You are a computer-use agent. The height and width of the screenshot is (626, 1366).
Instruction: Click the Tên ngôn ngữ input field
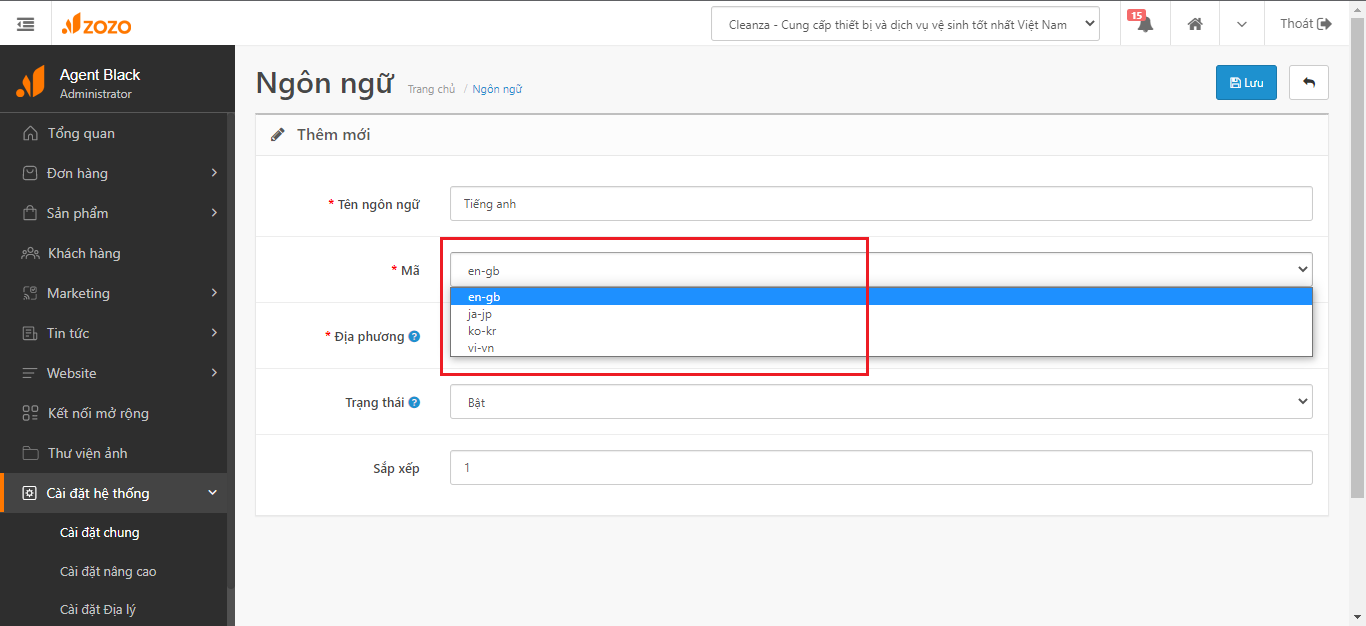(881, 203)
